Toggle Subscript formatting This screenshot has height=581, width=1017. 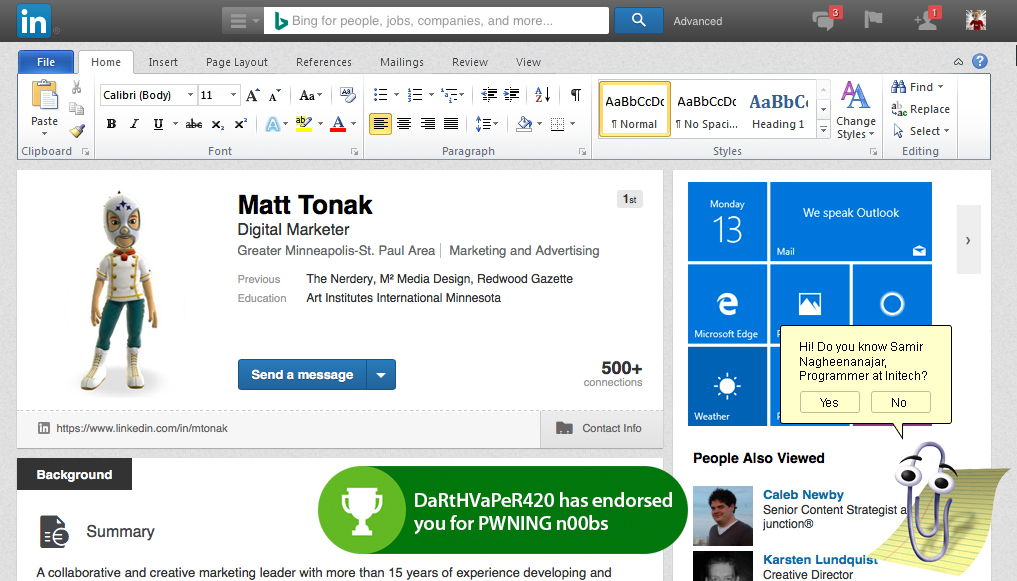pyautogui.click(x=218, y=124)
